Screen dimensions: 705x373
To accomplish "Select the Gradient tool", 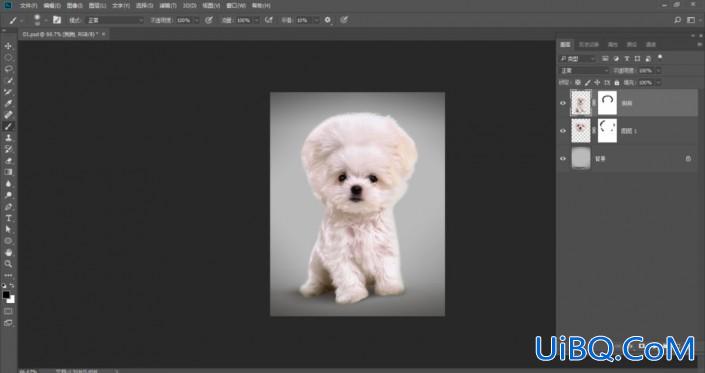I will point(8,172).
